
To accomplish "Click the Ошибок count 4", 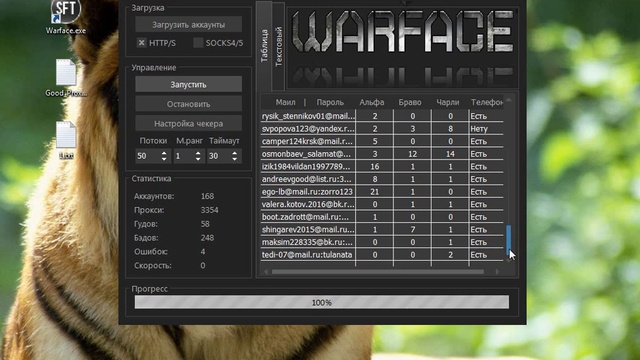I will [x=203, y=252].
